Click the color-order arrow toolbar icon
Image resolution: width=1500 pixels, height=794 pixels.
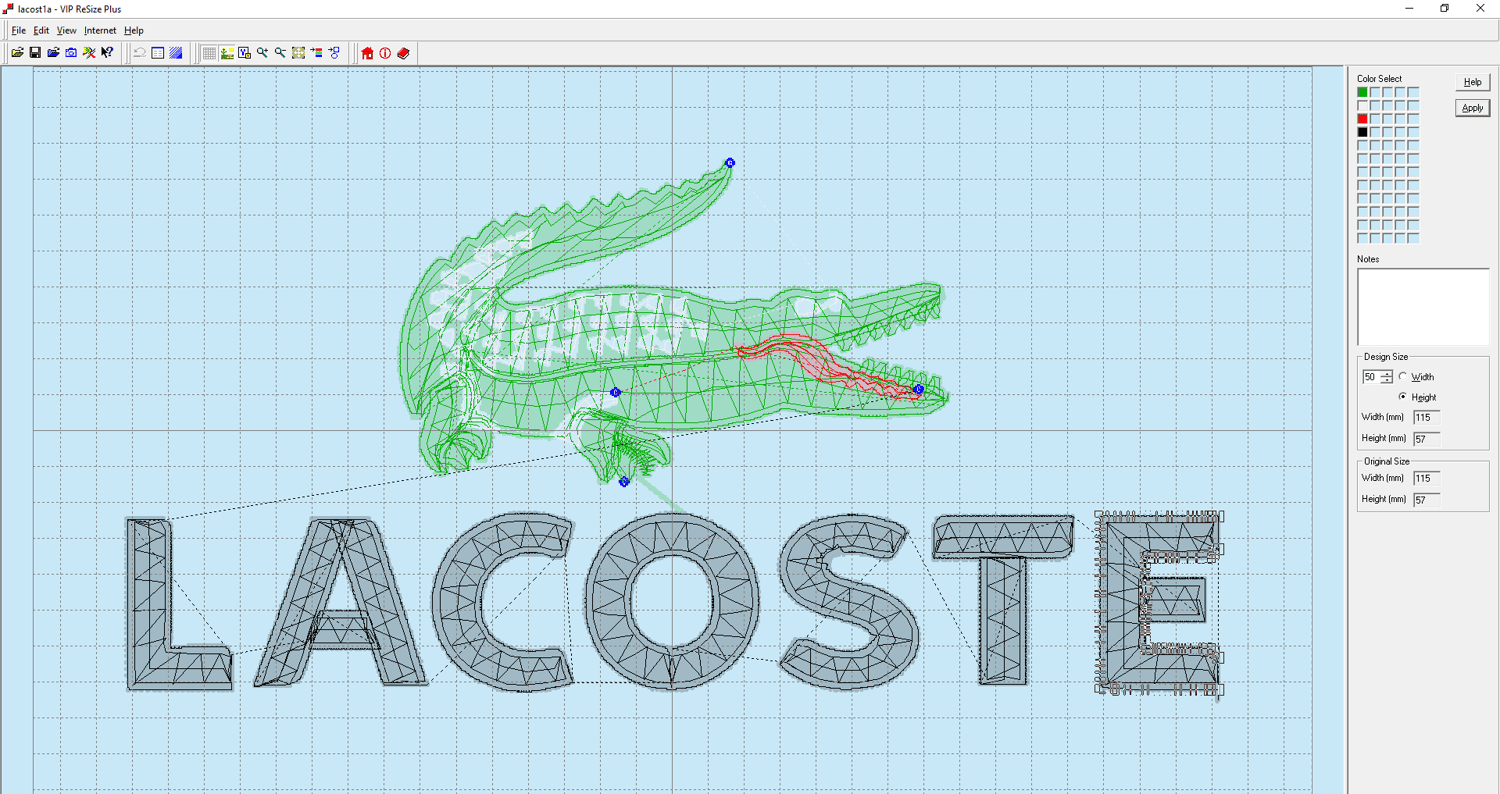tap(316, 53)
